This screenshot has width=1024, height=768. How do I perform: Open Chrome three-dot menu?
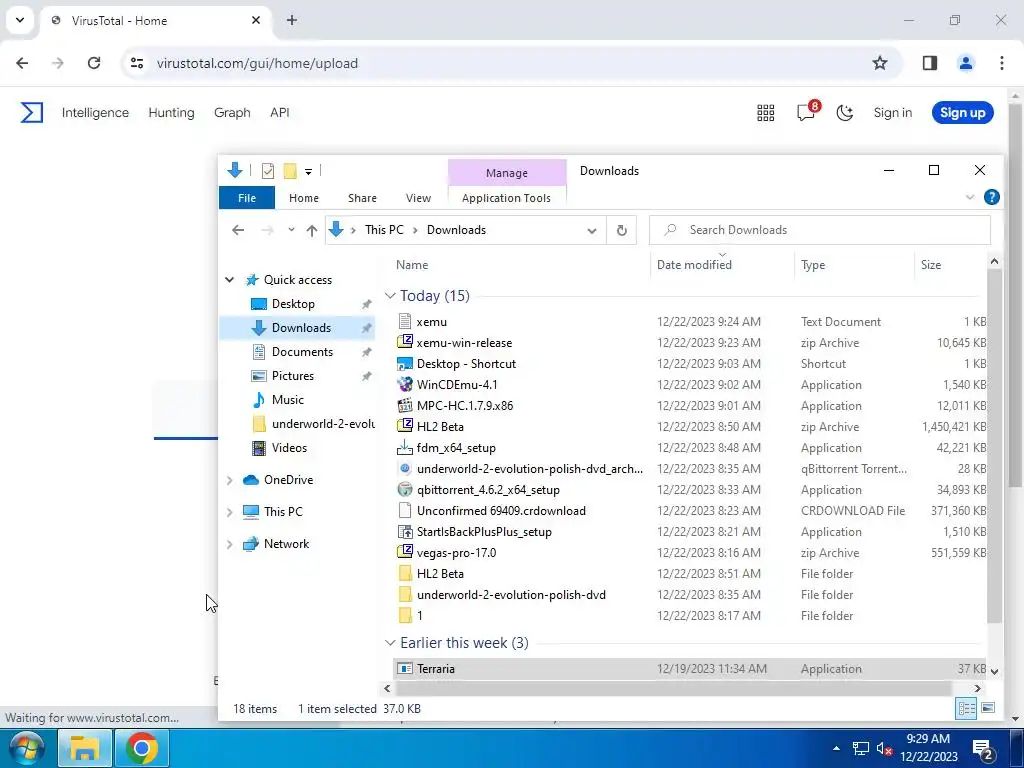click(x=1002, y=63)
